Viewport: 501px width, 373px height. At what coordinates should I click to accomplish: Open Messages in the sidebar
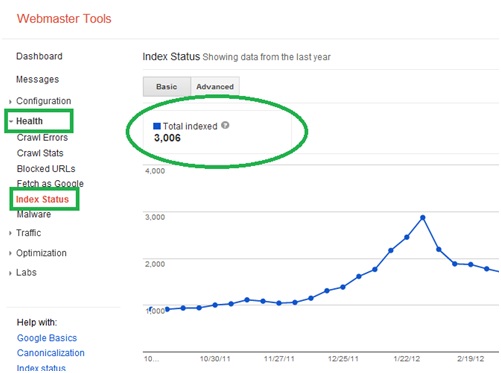coord(38,79)
